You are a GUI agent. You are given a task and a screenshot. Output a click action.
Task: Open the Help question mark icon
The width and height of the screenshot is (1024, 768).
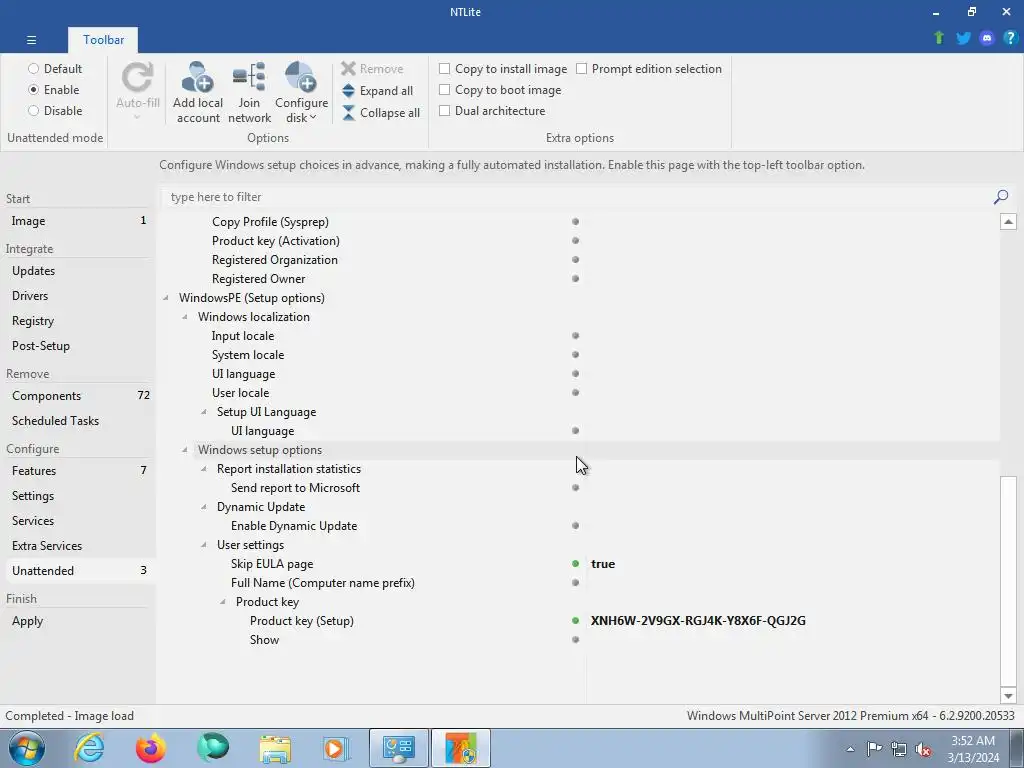click(1010, 38)
